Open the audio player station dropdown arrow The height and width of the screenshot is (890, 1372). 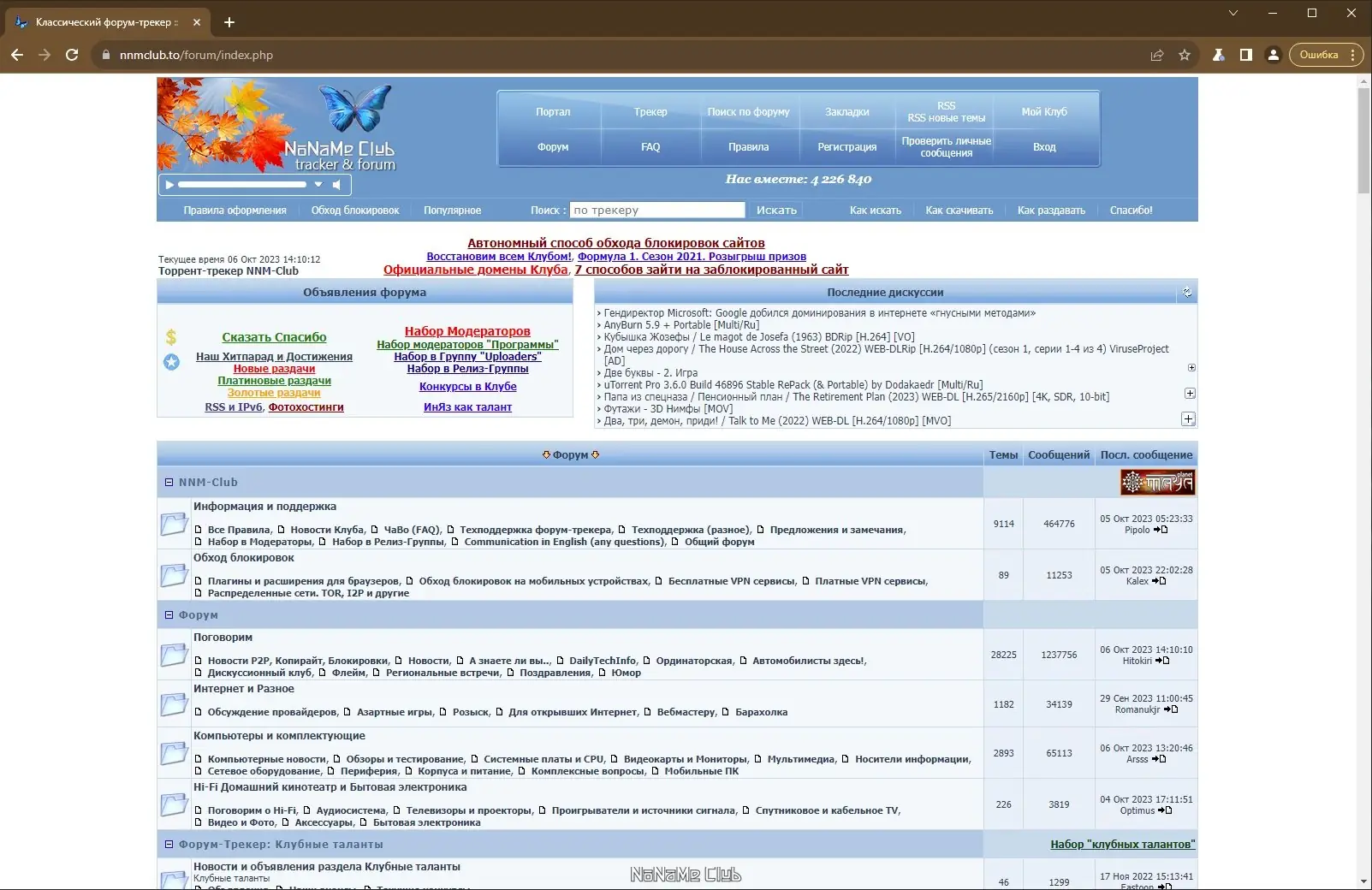[x=318, y=185]
